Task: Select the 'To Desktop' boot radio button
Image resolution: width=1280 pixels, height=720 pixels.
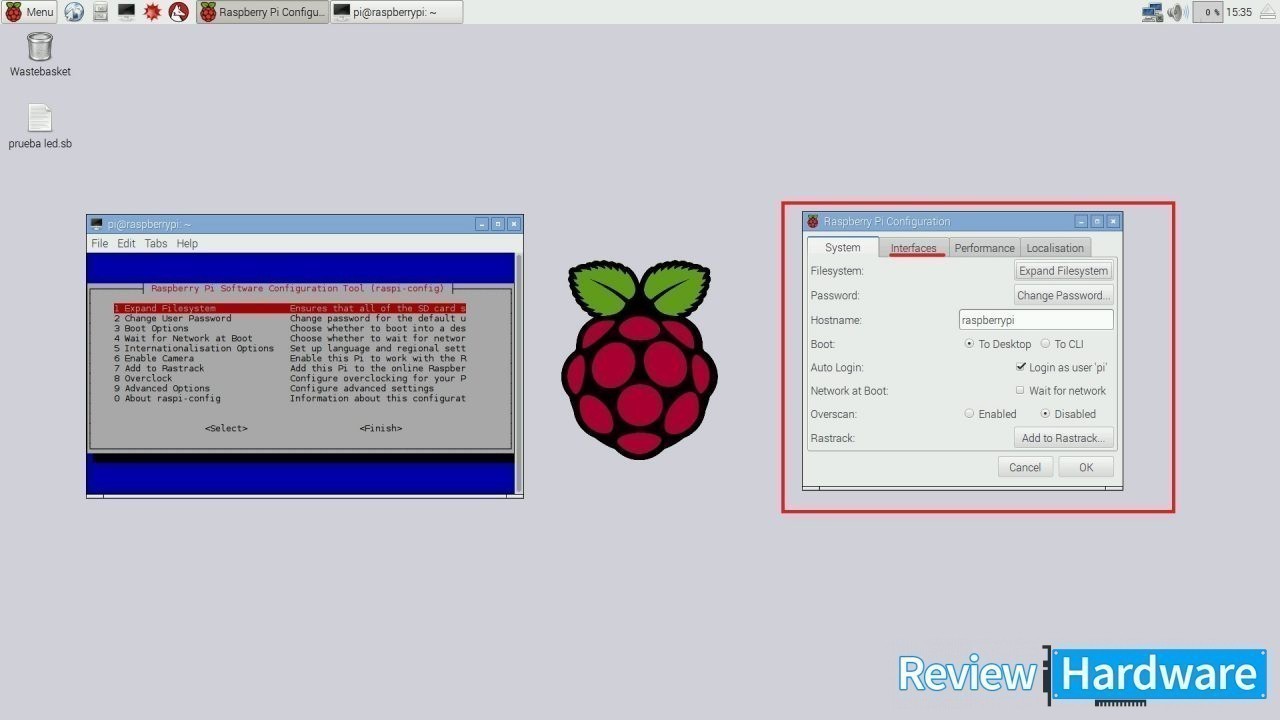Action: click(969, 343)
